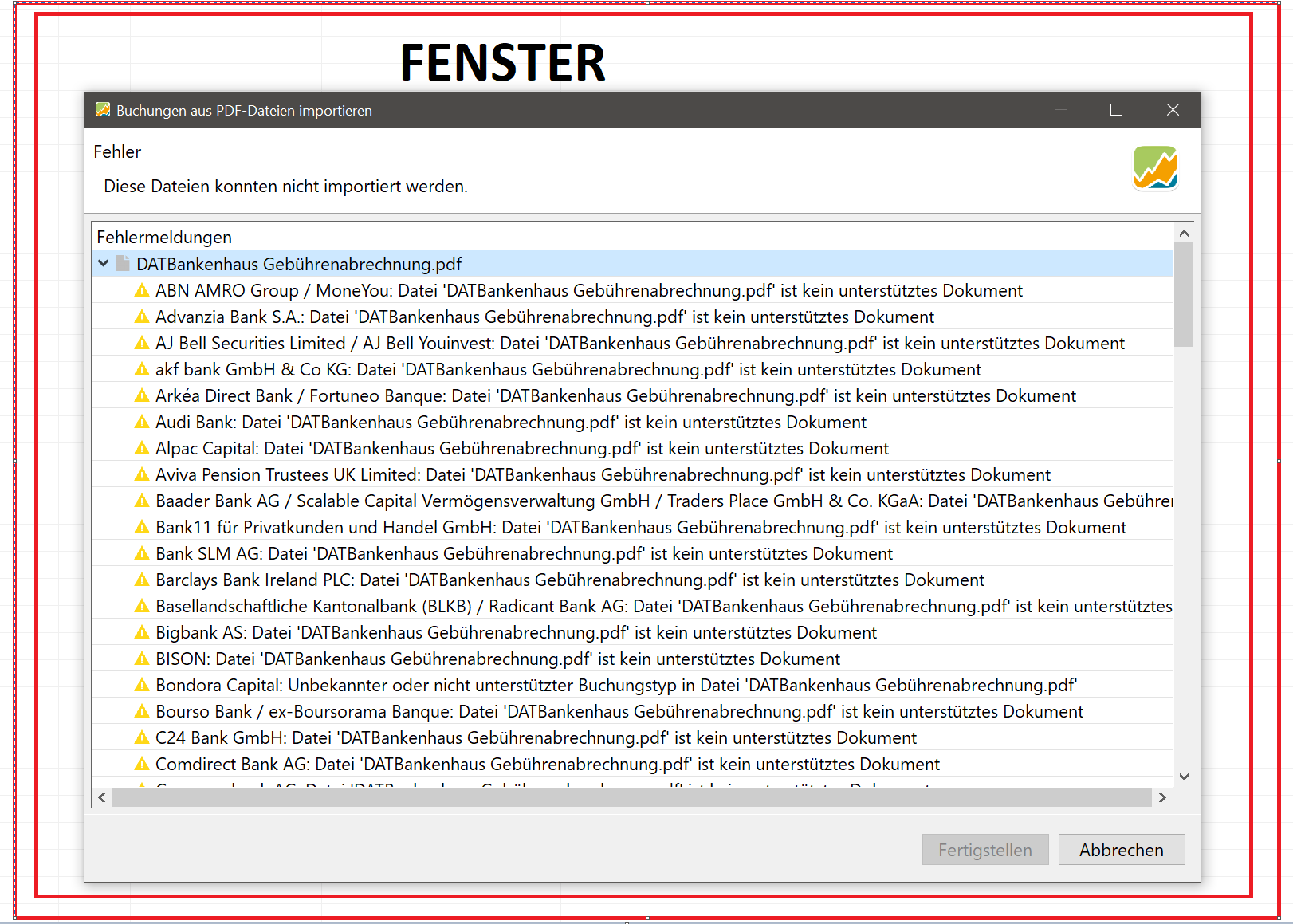Click warning icon on Baader Bank AG row
The width and height of the screenshot is (1293, 924).
tap(142, 501)
